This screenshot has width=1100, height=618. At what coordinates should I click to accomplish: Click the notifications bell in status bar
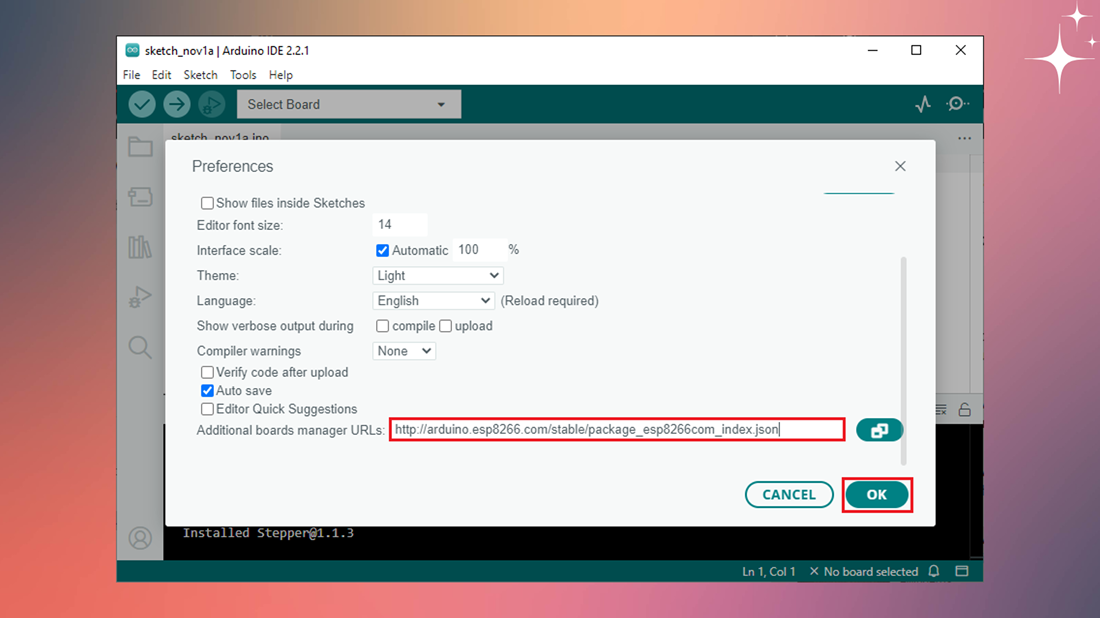[x=934, y=571]
